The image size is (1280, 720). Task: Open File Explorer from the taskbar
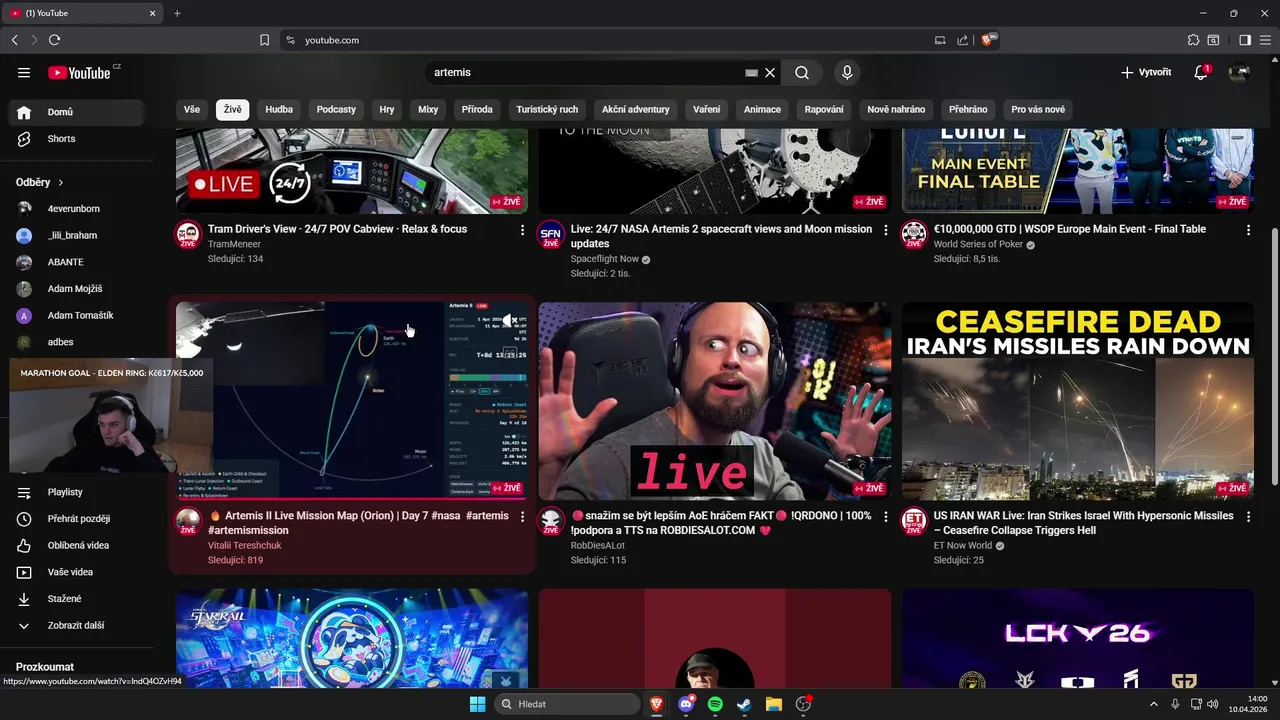773,704
